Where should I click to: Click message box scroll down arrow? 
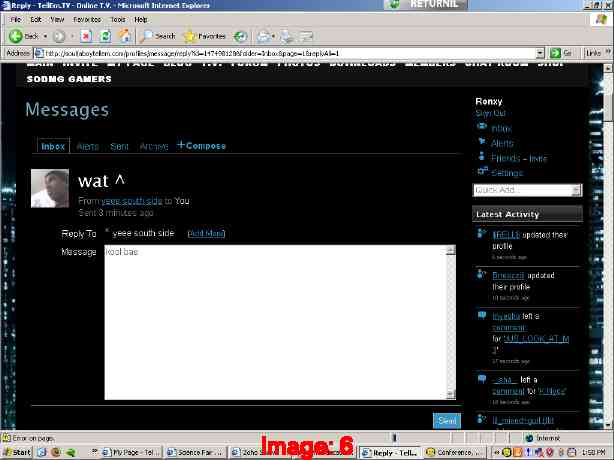451,394
